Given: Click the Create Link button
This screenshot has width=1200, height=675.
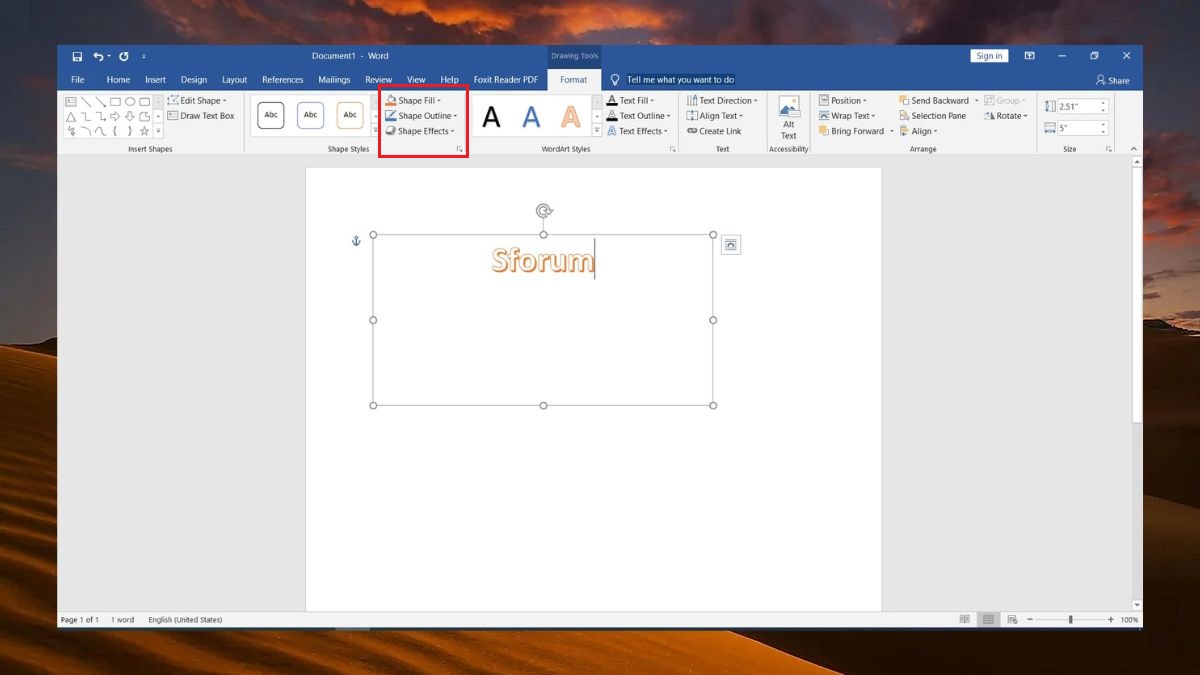Looking at the screenshot, I should (714, 131).
